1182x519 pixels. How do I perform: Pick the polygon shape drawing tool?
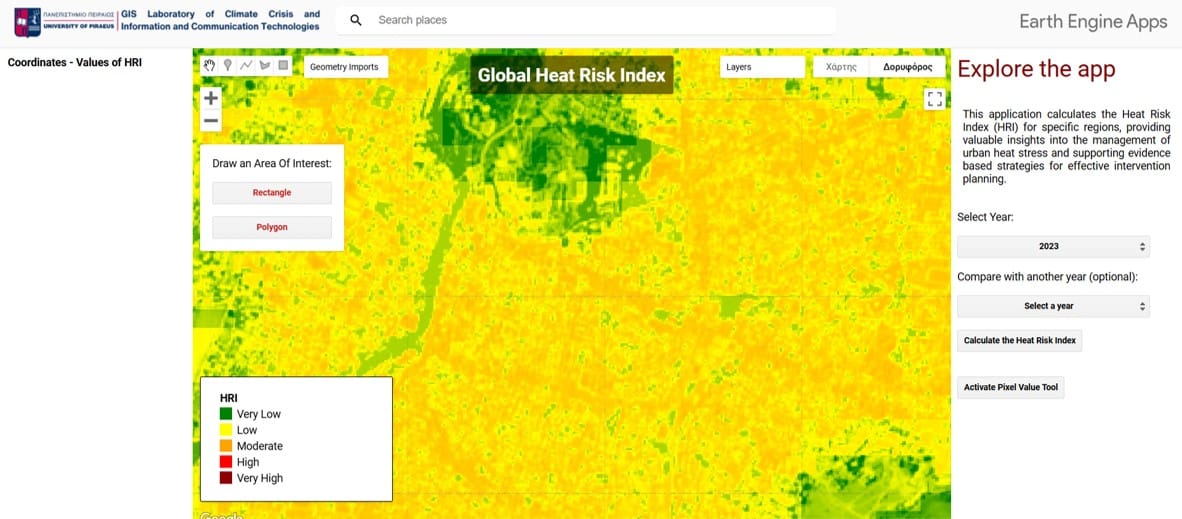tap(265, 66)
